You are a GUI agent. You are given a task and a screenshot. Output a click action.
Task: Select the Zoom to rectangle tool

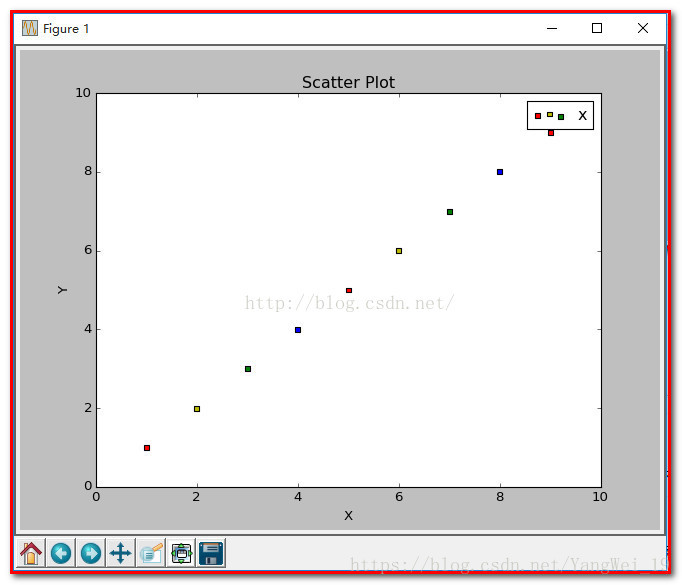[x=151, y=553]
